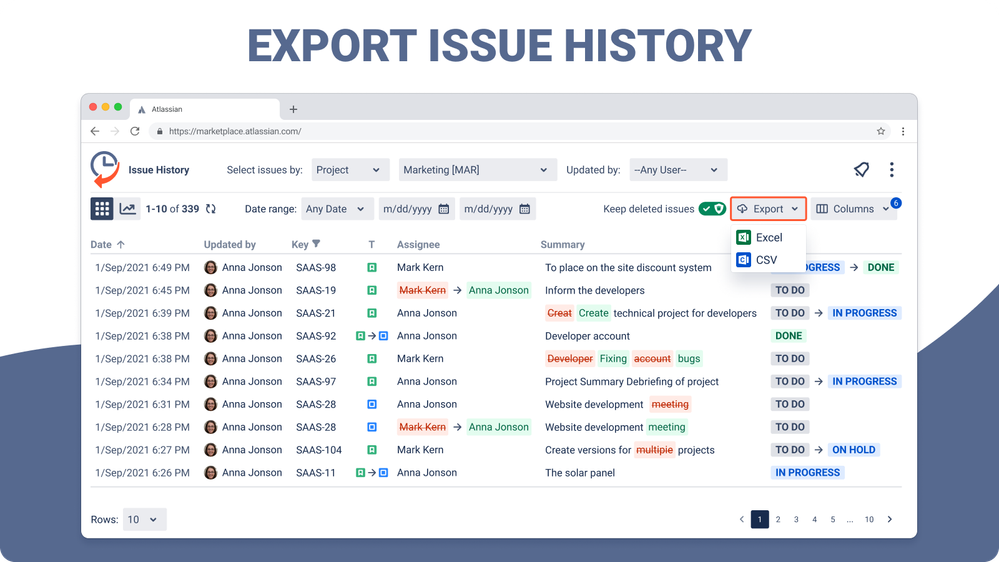Open issue key SAAS-98
Viewport: 999px width, 562px height.
[x=316, y=268]
